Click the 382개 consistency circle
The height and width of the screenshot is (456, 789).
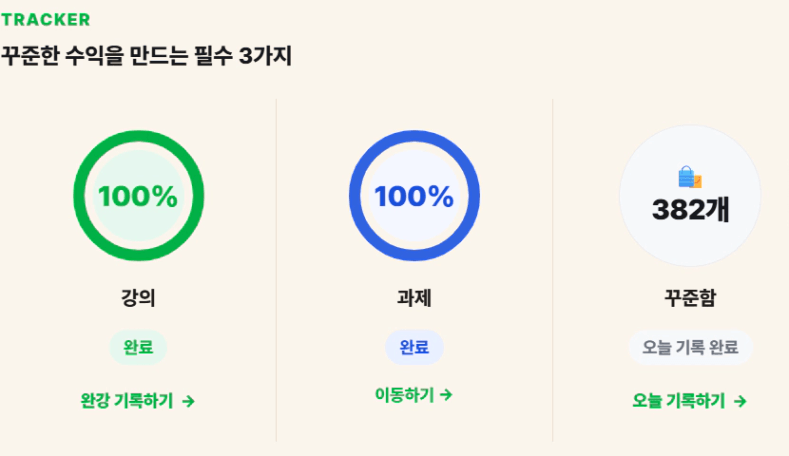tap(690, 195)
